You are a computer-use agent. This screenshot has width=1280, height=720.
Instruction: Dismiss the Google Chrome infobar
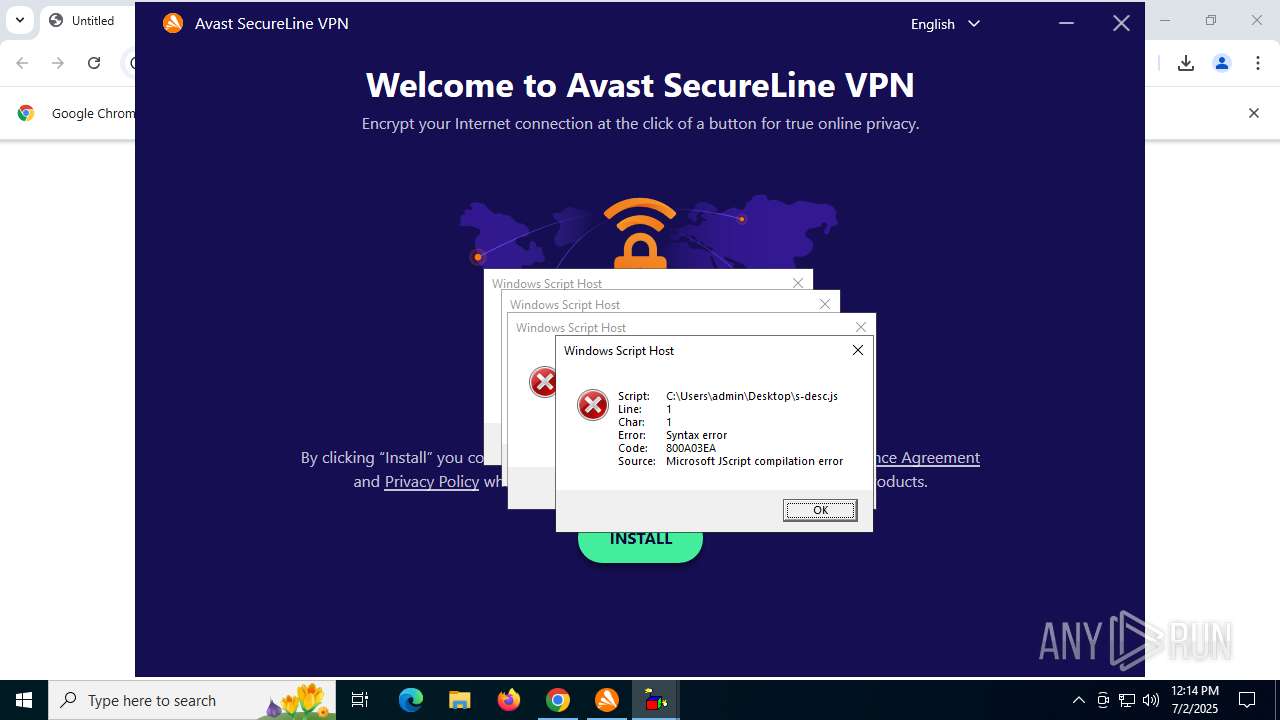1253,113
